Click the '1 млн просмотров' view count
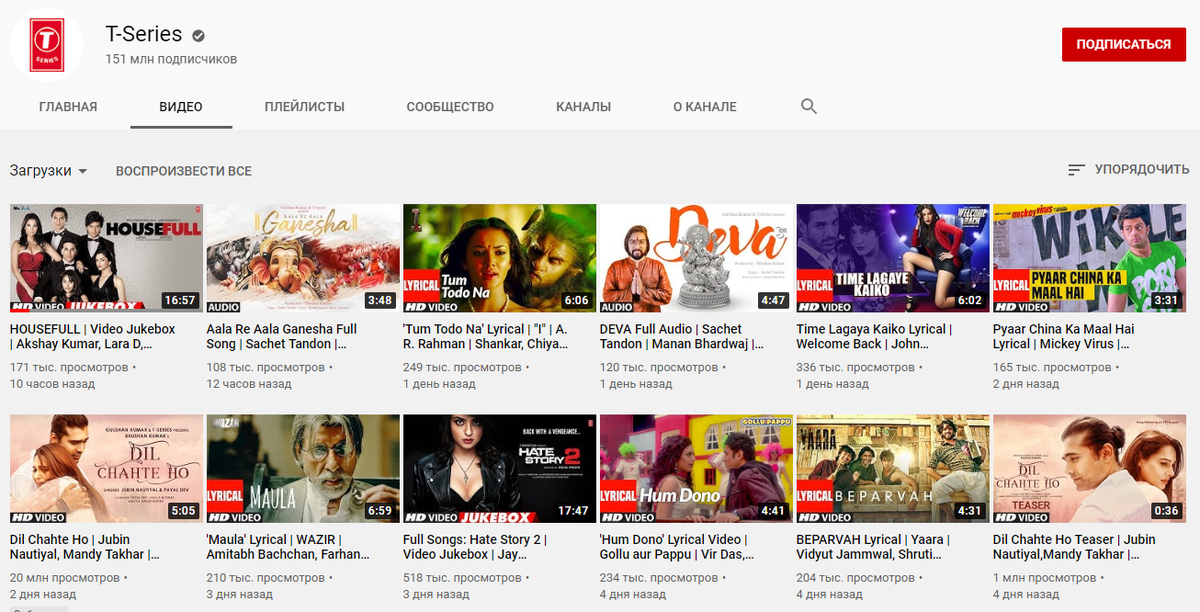The image size is (1200, 612). click(x=1045, y=578)
